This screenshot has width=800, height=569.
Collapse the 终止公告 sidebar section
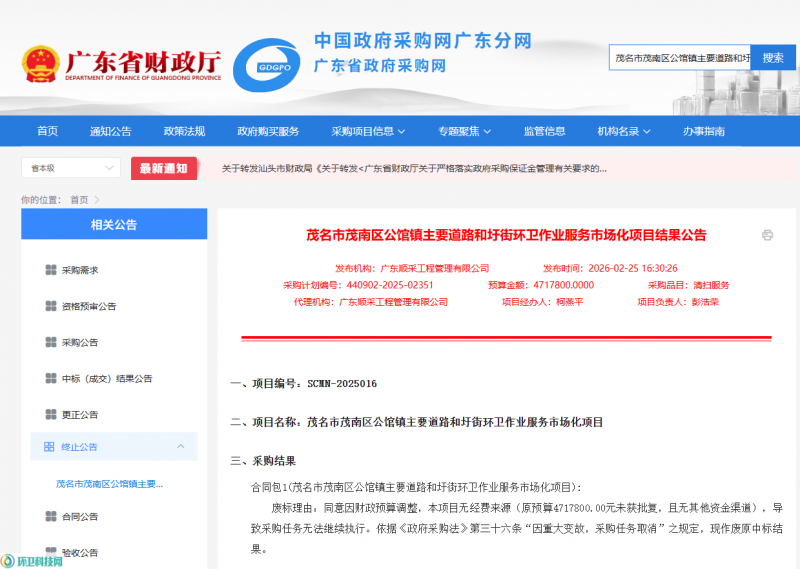[180, 447]
